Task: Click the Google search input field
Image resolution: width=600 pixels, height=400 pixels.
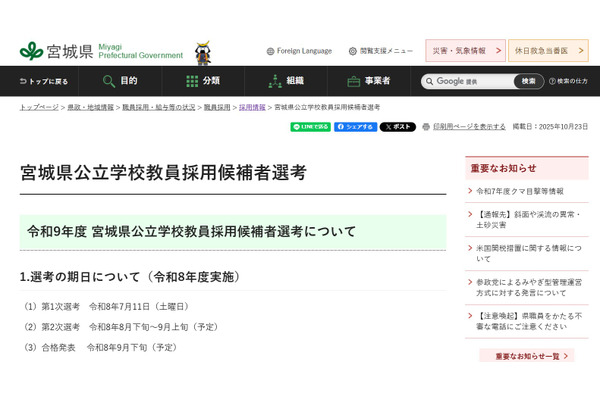Action: [x=470, y=81]
